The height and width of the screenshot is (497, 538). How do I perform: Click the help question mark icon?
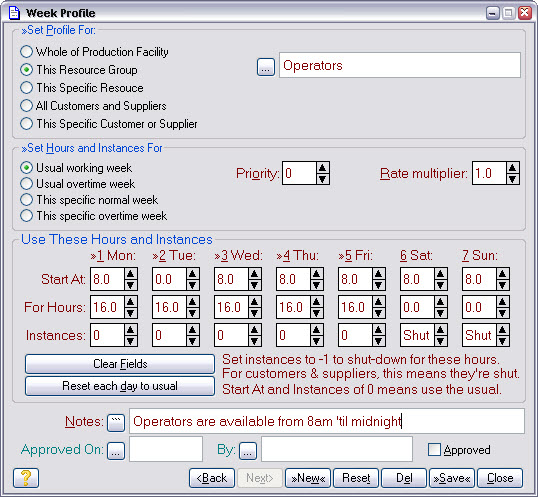(26, 477)
